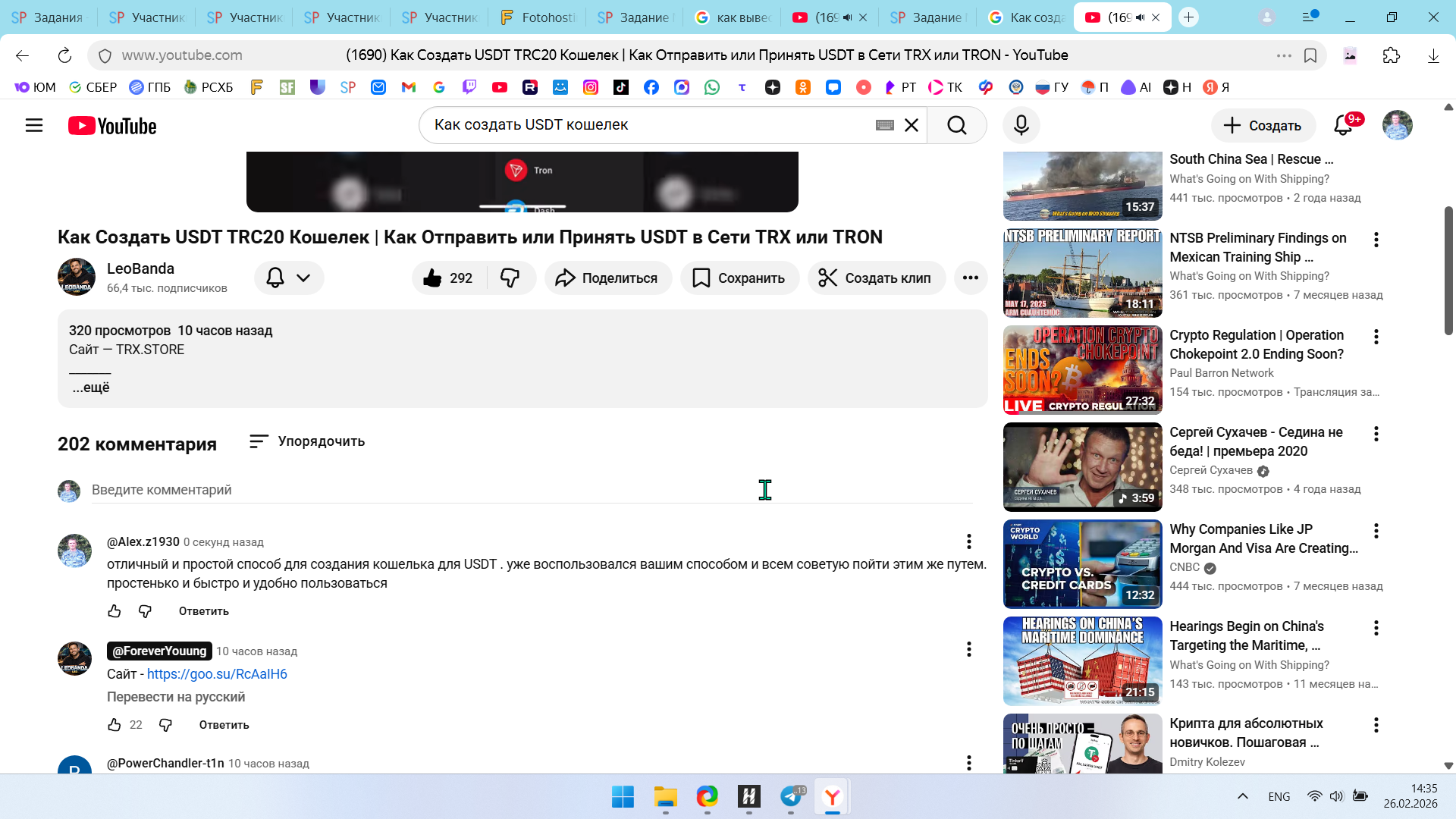Open more options for Alex.z1930 comment

coord(968,541)
